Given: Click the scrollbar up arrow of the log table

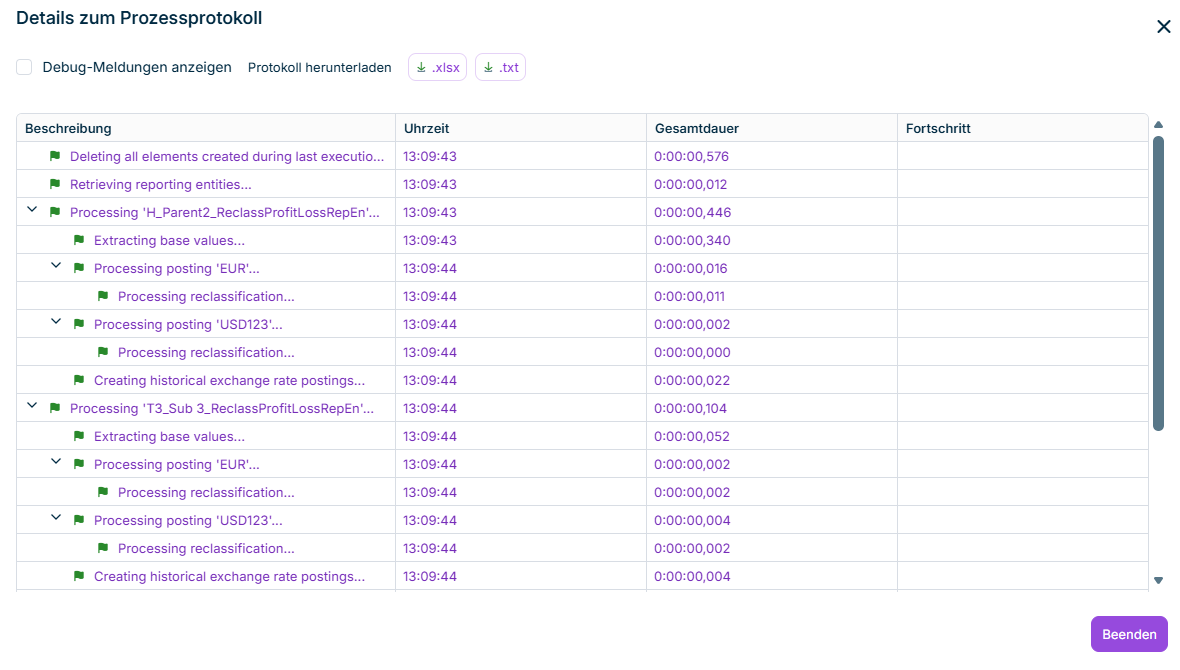Looking at the screenshot, I should click(x=1158, y=125).
